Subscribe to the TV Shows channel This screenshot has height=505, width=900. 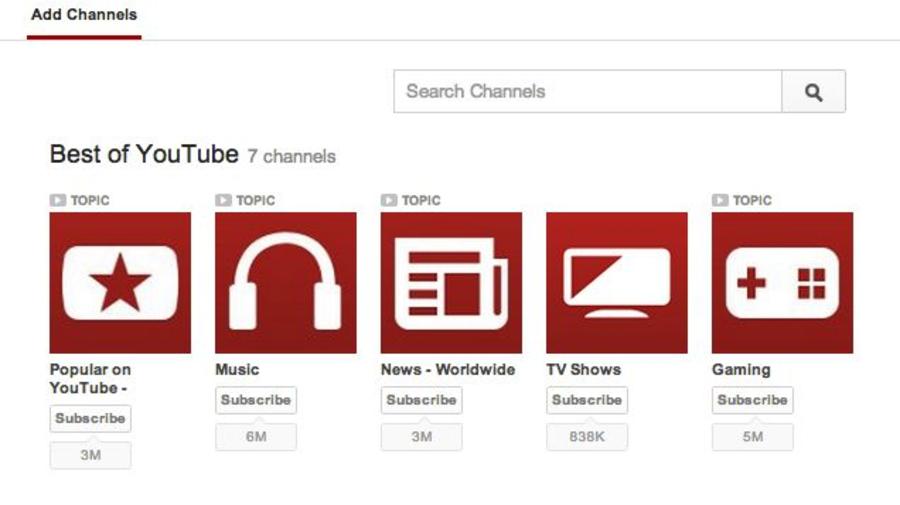click(x=587, y=400)
